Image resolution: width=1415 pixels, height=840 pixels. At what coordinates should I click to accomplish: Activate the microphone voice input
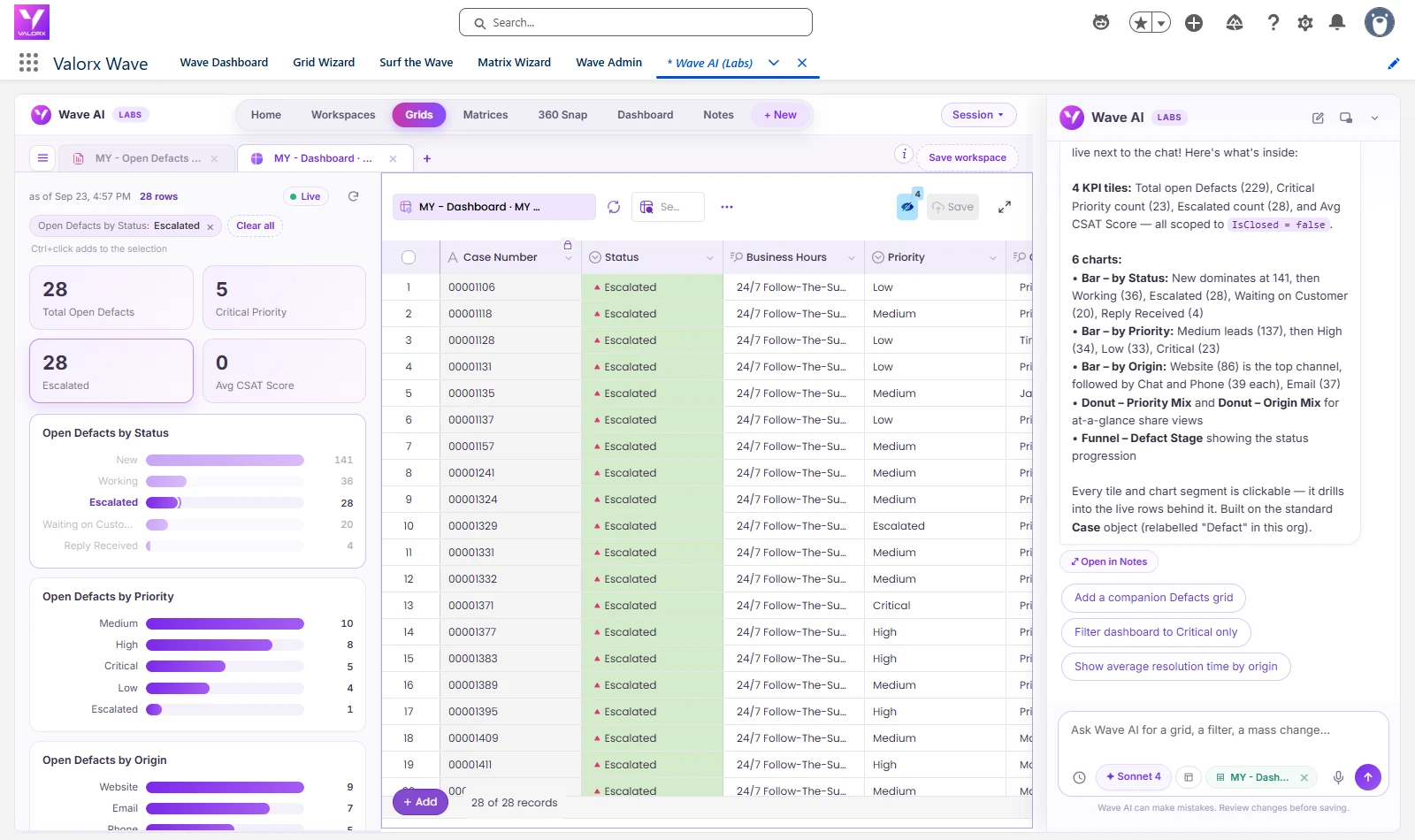coord(1339,777)
